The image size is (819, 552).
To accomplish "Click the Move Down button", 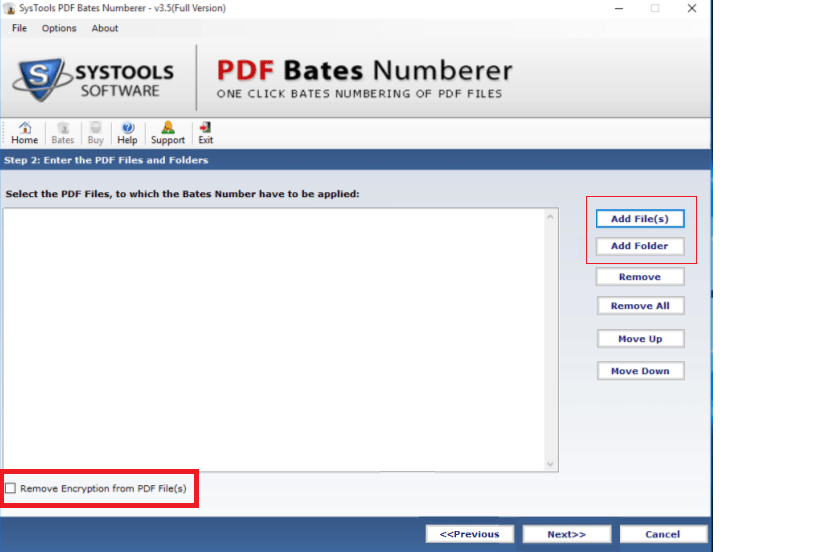I will click(x=640, y=371).
